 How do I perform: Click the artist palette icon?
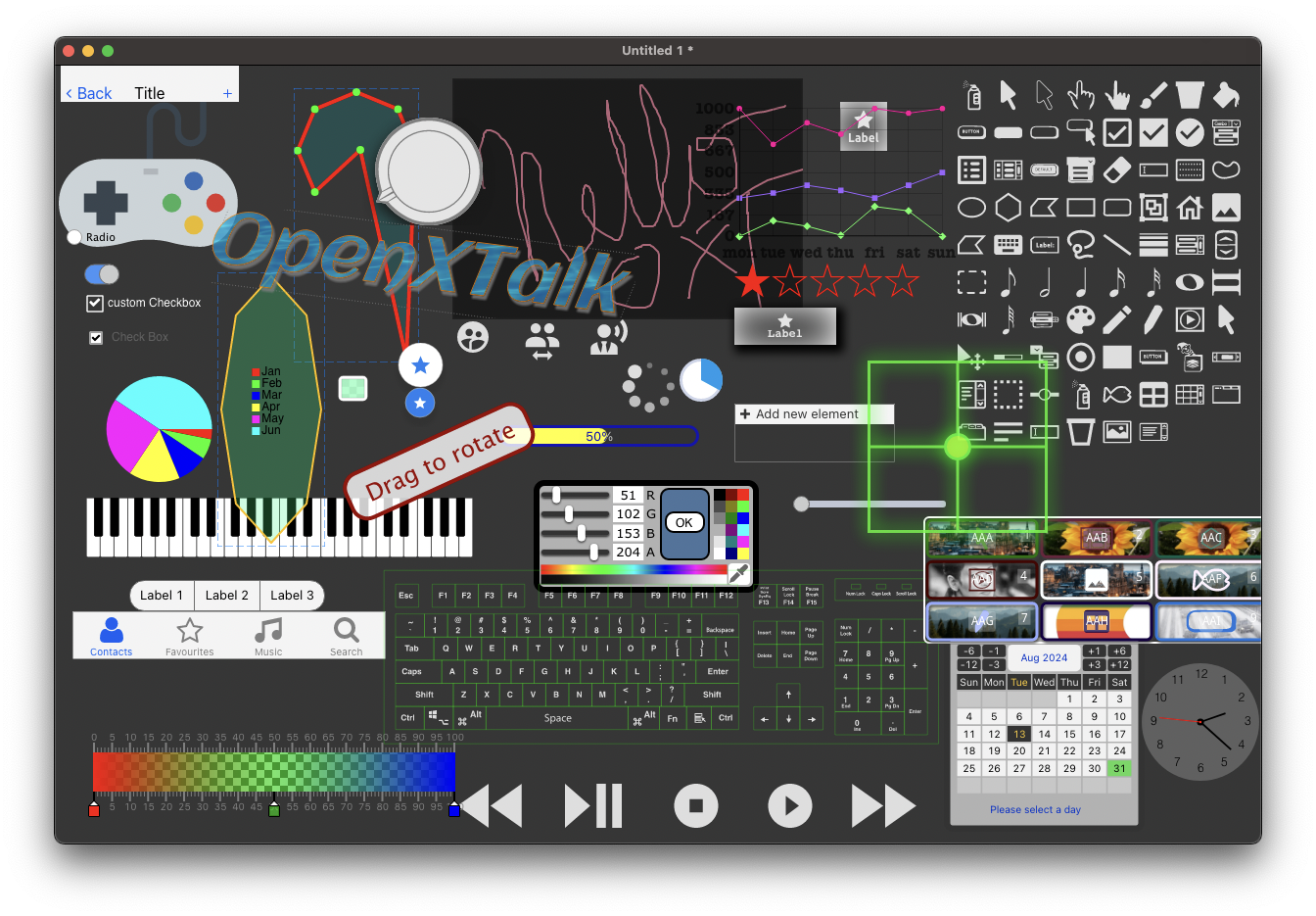click(1080, 319)
